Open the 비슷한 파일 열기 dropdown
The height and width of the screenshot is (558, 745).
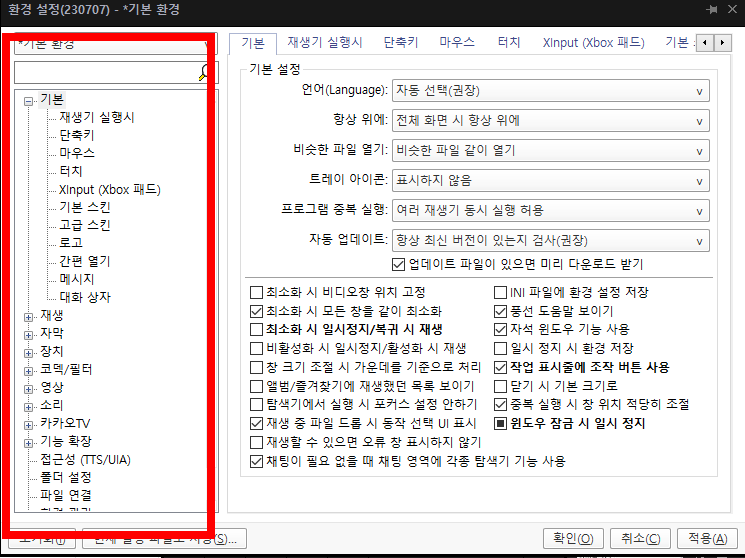click(x=551, y=151)
